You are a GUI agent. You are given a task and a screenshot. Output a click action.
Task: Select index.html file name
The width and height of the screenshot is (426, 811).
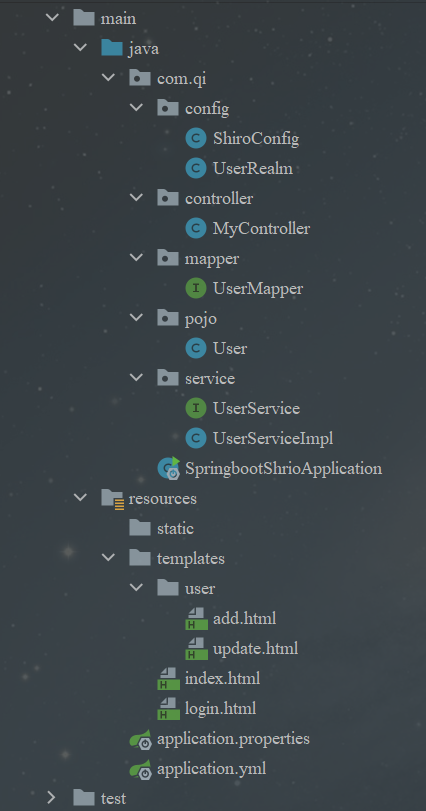(222, 679)
